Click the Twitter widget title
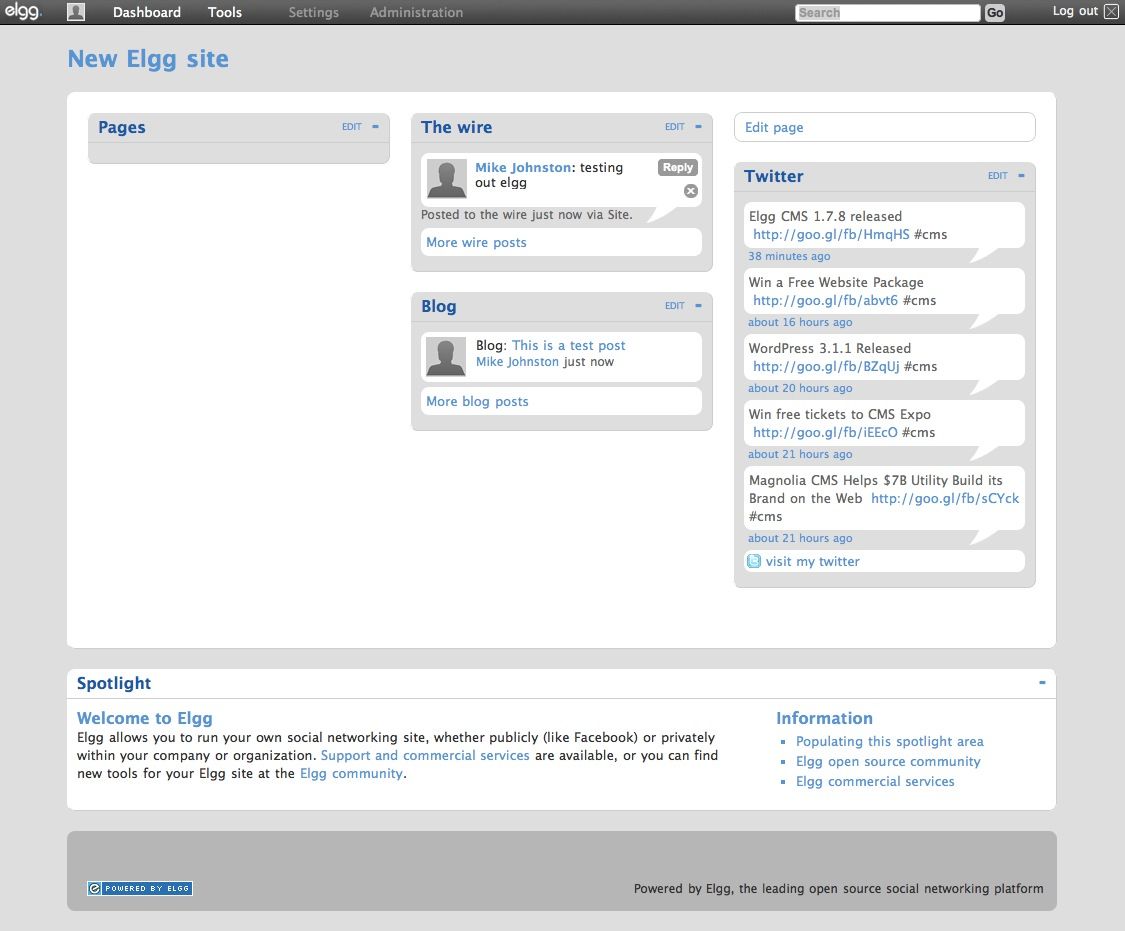Viewport: 1125px width, 931px height. 773,176
